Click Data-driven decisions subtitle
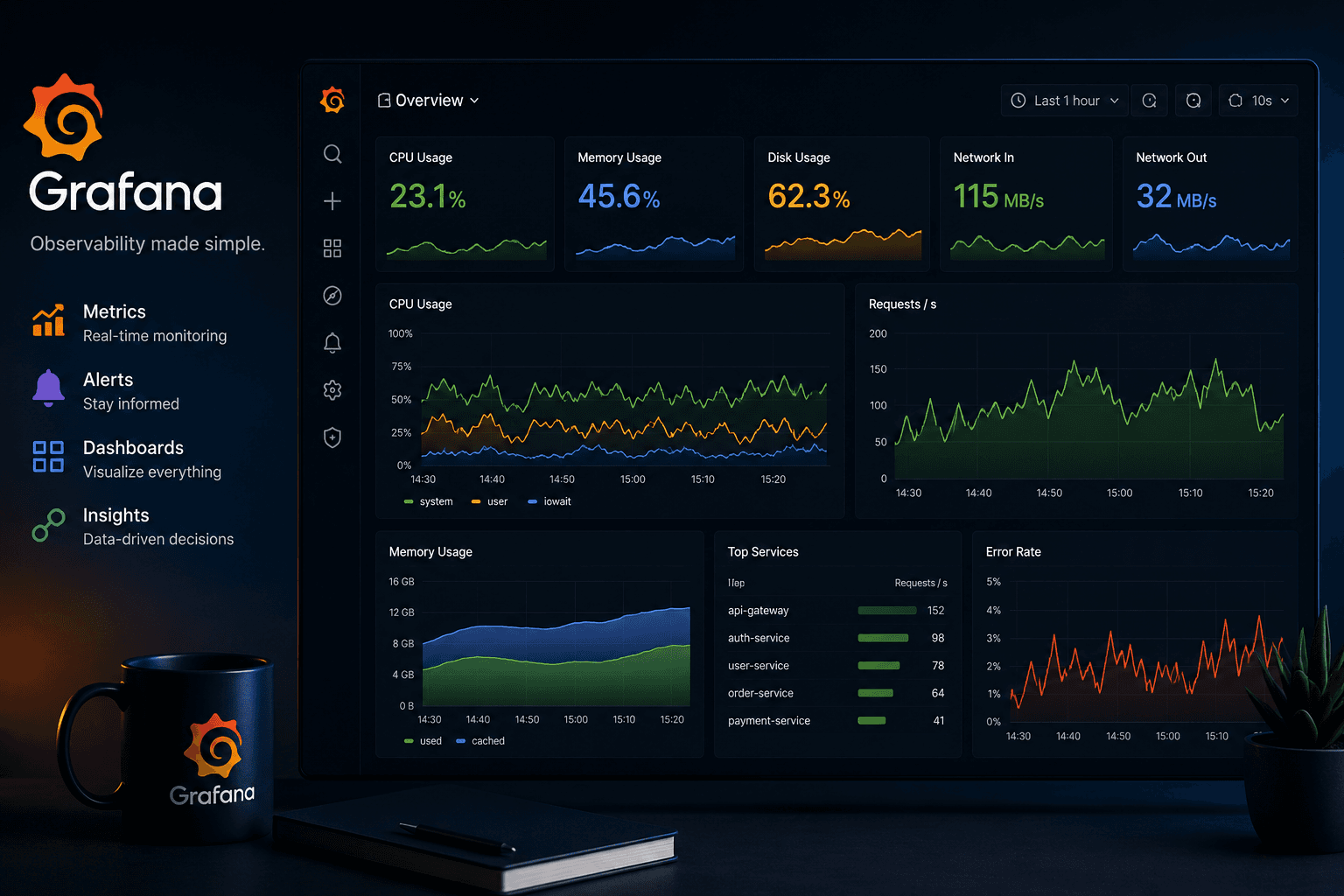The height and width of the screenshot is (896, 1344). pyautogui.click(x=158, y=539)
